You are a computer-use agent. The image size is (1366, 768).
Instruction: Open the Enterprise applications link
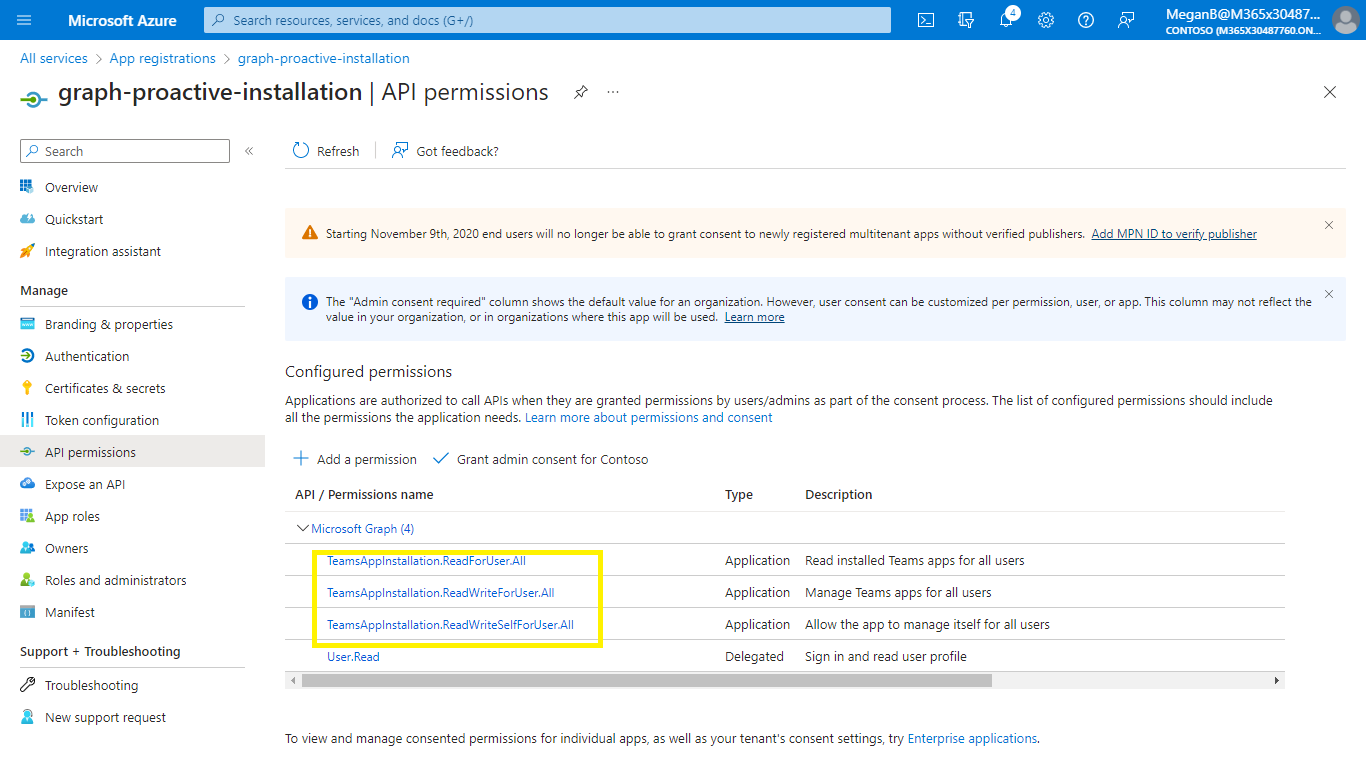(x=972, y=738)
